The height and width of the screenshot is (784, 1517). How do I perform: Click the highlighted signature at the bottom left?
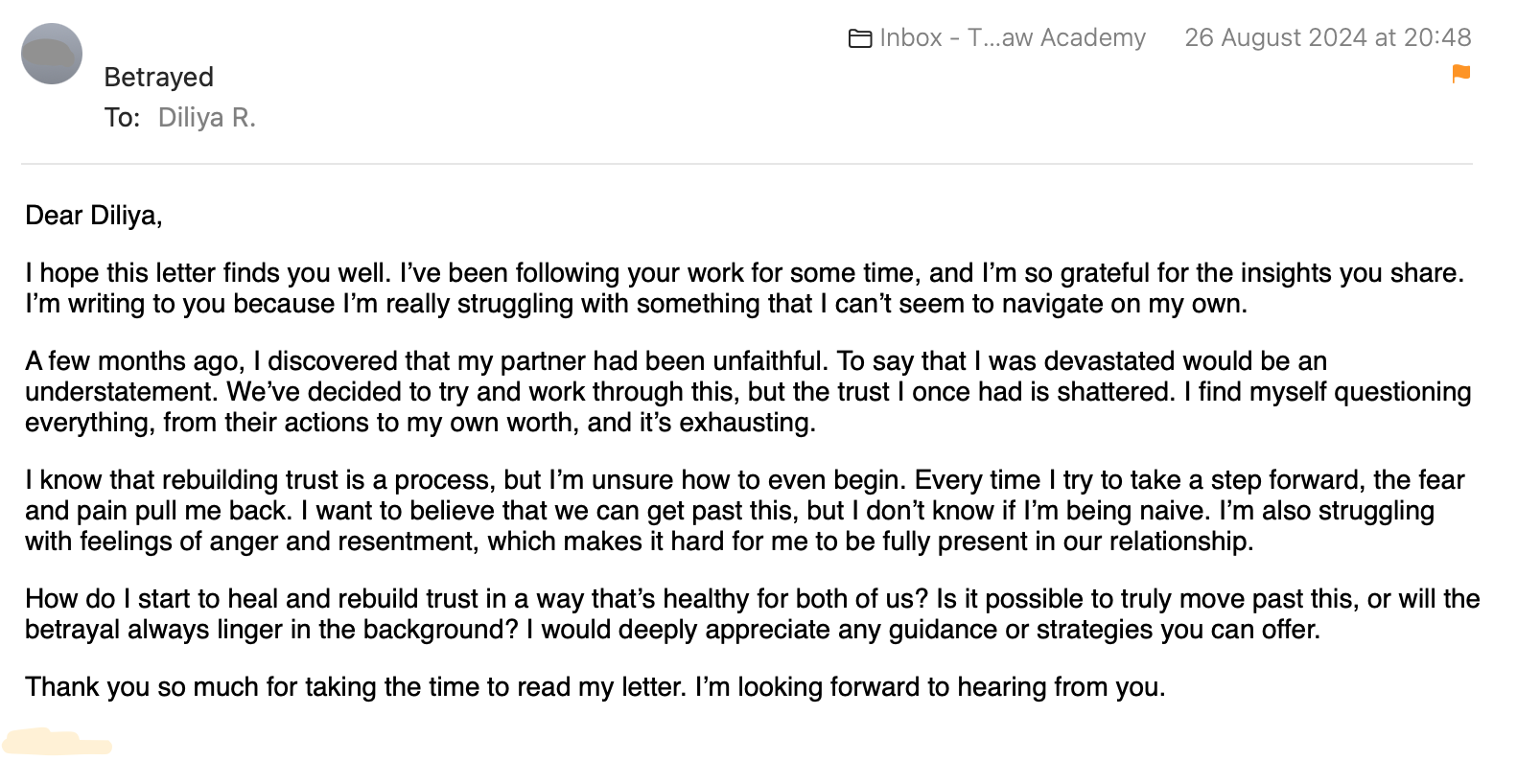tap(58, 743)
